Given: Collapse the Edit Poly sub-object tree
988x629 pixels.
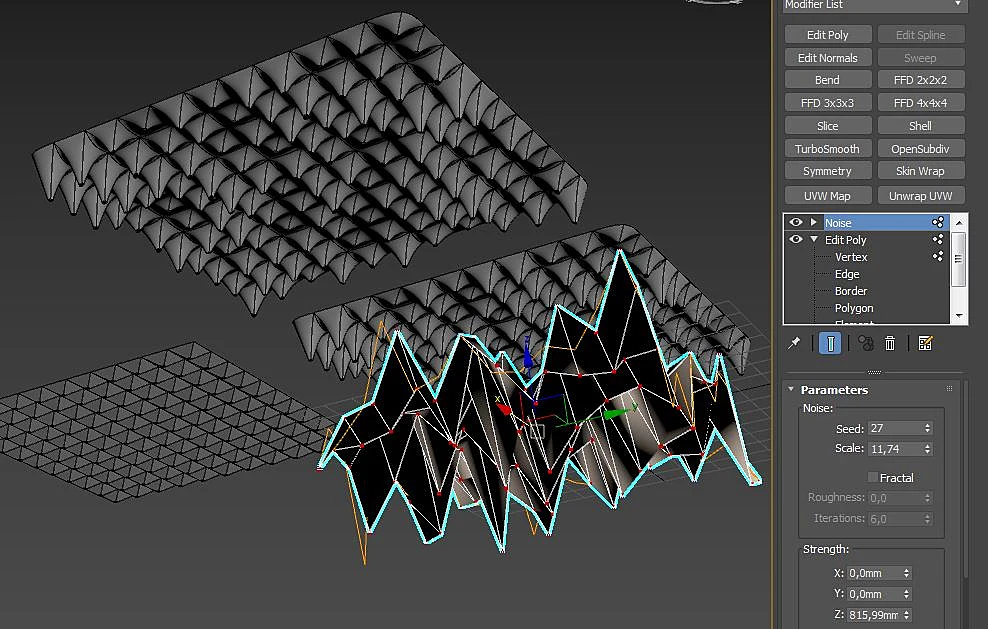Looking at the screenshot, I should point(814,239).
